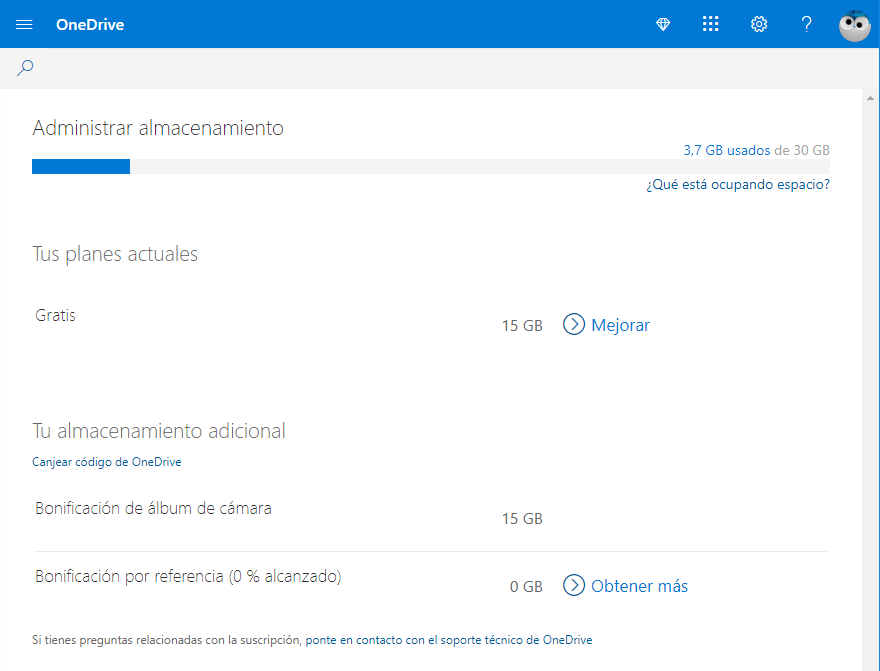This screenshot has width=880, height=671.
Task: Click the scrollbar up arrow
Action: coord(870,98)
